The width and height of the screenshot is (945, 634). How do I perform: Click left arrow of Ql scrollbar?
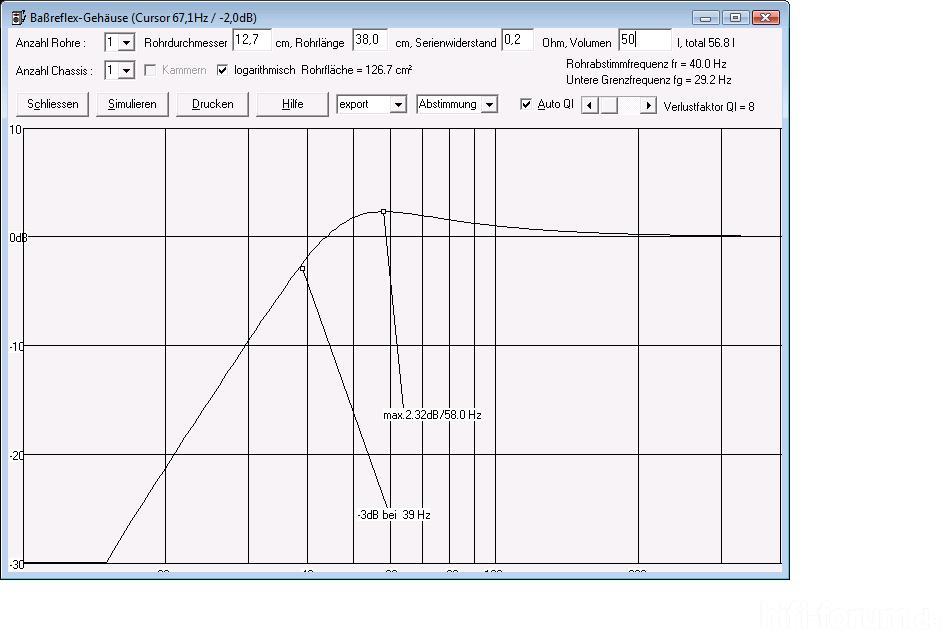coord(589,105)
